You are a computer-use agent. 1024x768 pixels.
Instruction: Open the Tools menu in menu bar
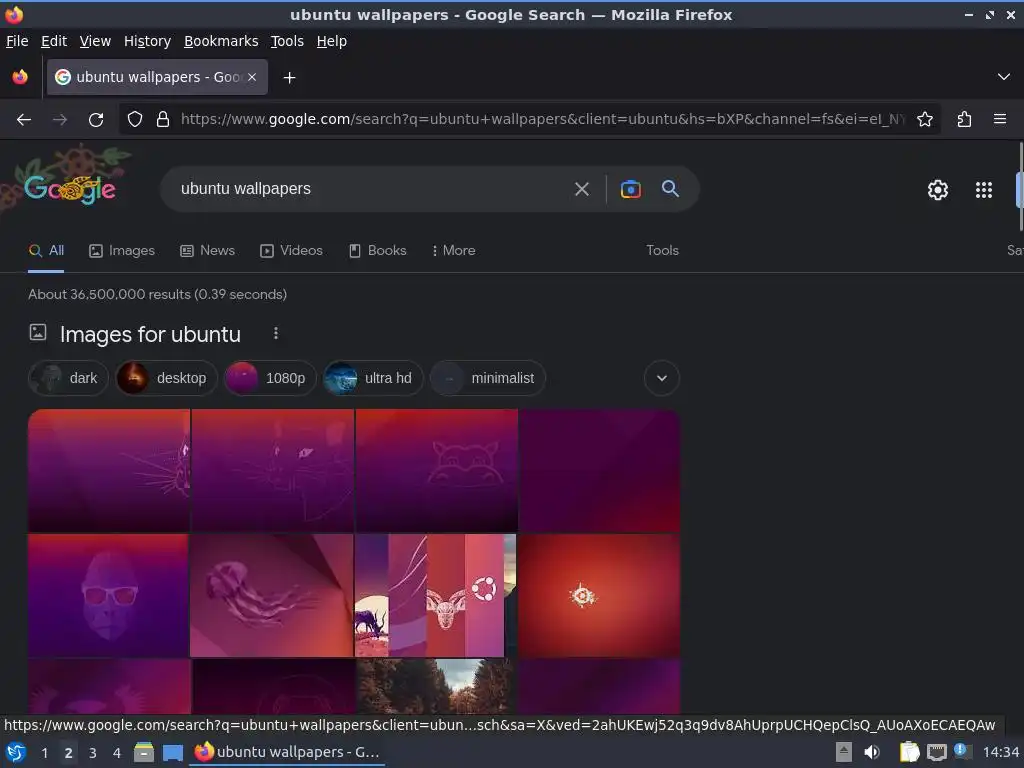point(287,41)
